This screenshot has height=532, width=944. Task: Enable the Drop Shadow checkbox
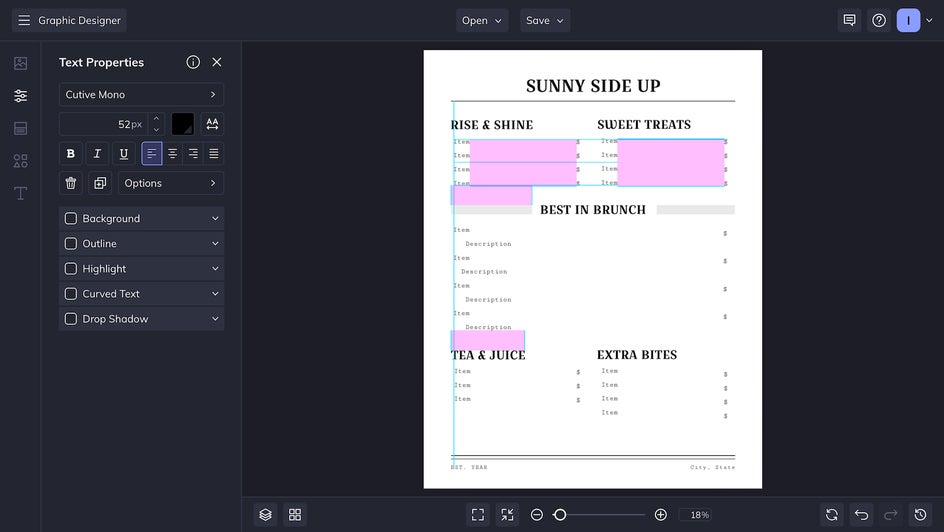71,319
